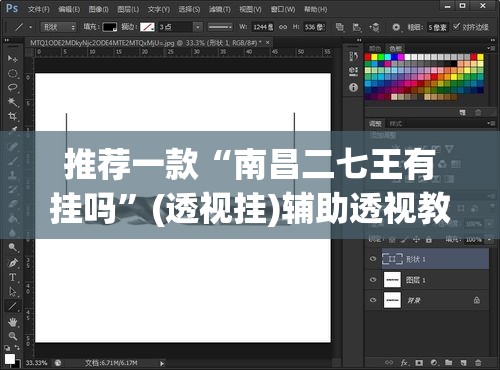The height and width of the screenshot is (370, 500).
Task: Open the shape fill color swatch
Action: click(110, 27)
